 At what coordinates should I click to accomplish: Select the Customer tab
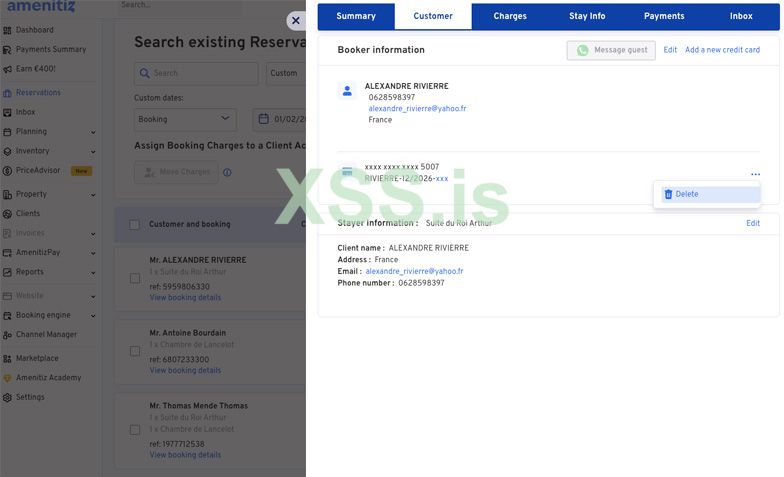pos(433,16)
